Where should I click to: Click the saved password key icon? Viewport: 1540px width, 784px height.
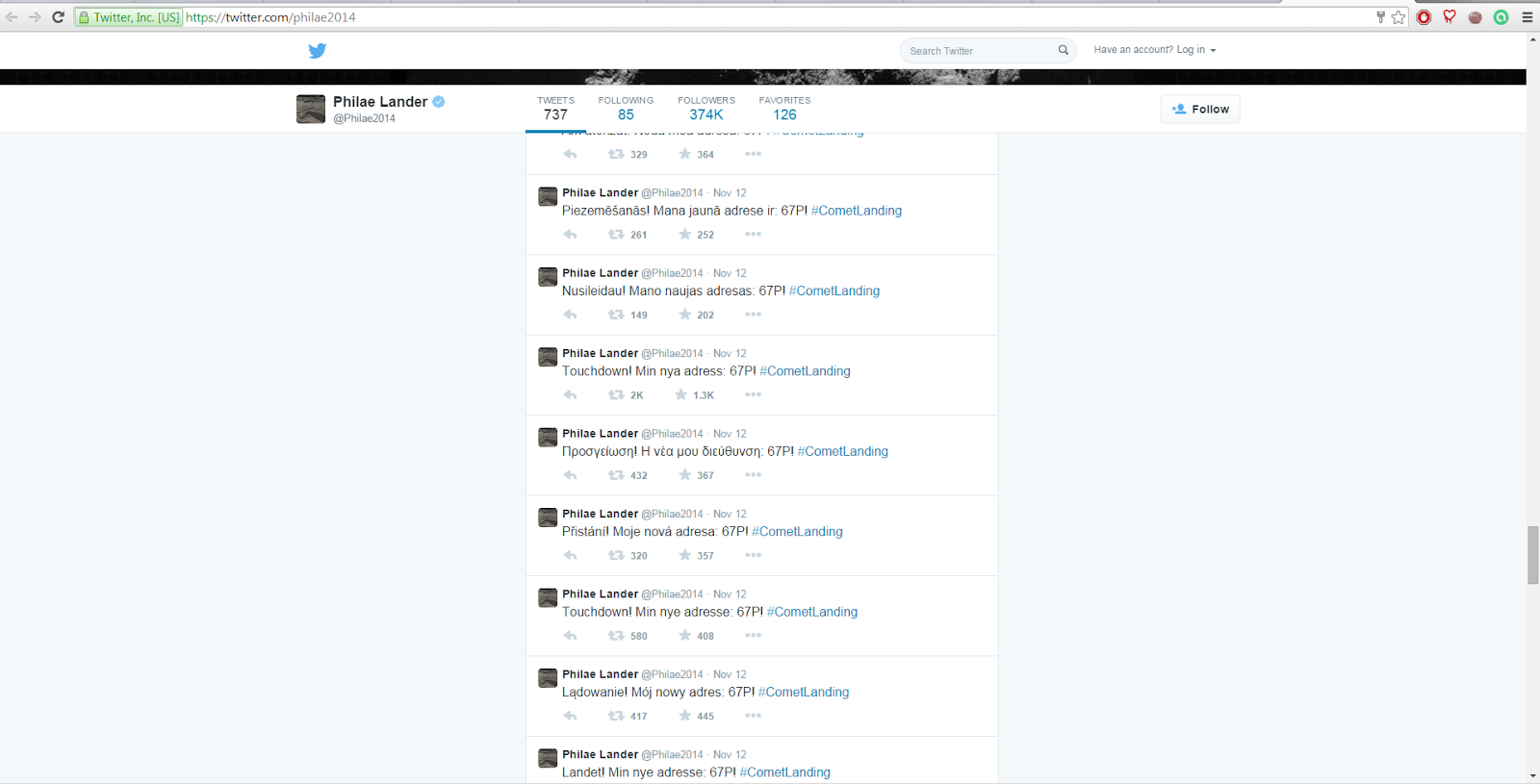[x=1381, y=17]
